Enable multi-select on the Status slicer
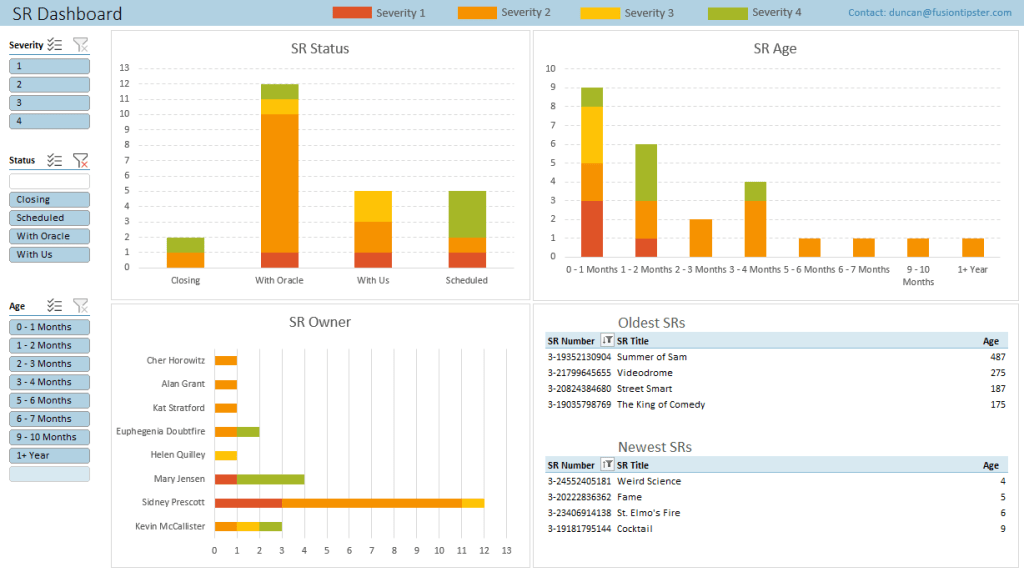 (x=56, y=160)
